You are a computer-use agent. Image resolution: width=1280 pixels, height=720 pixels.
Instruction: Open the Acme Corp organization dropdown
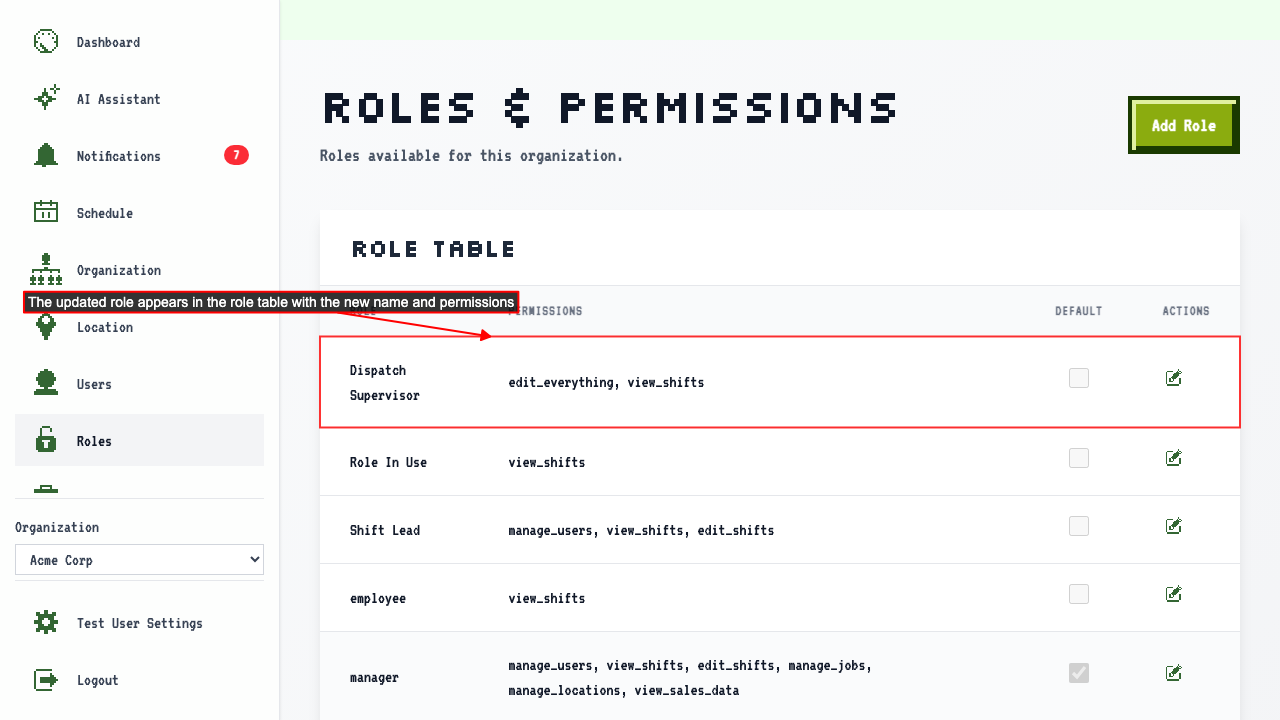pos(139,560)
